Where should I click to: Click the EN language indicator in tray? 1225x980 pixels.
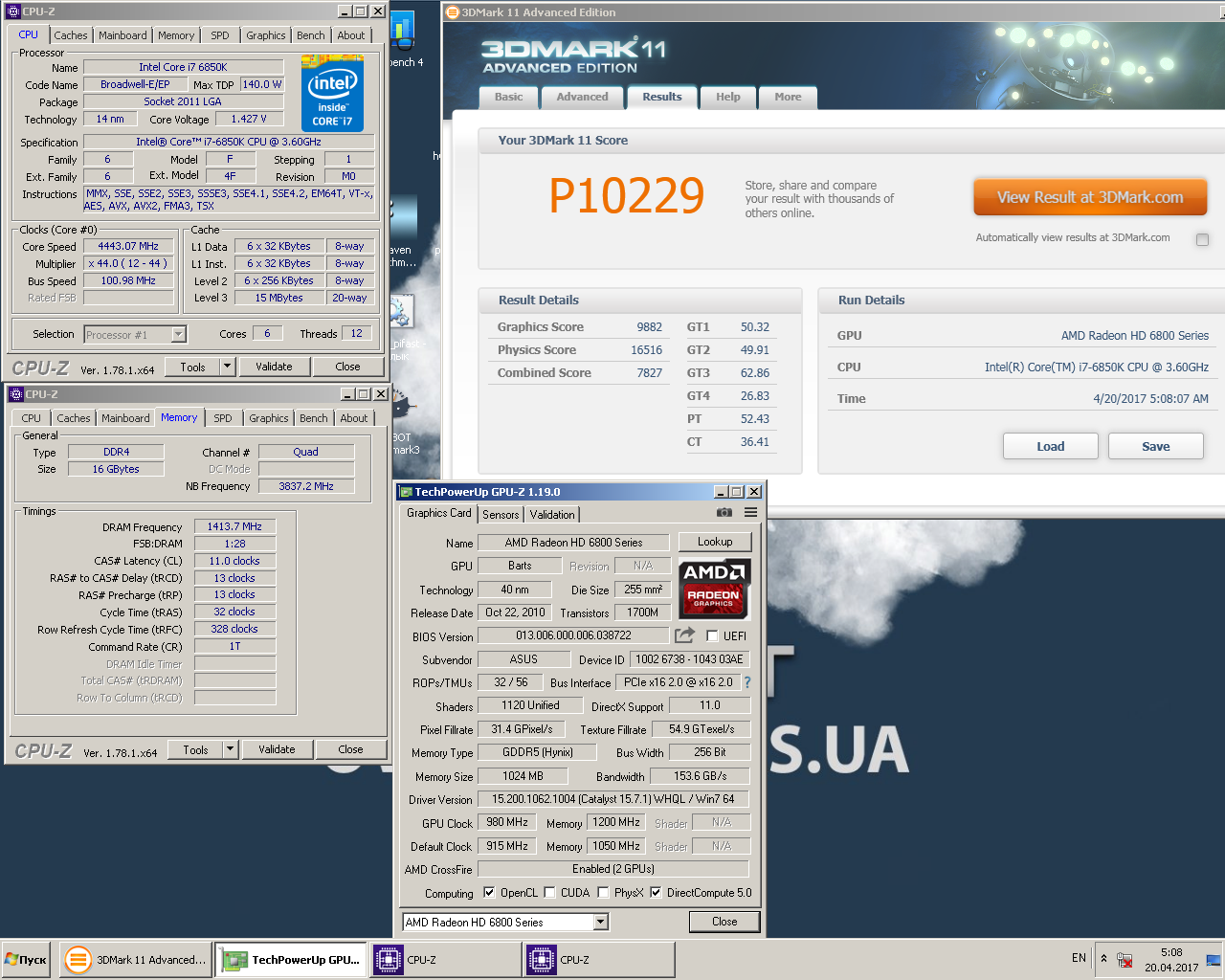1079,958
